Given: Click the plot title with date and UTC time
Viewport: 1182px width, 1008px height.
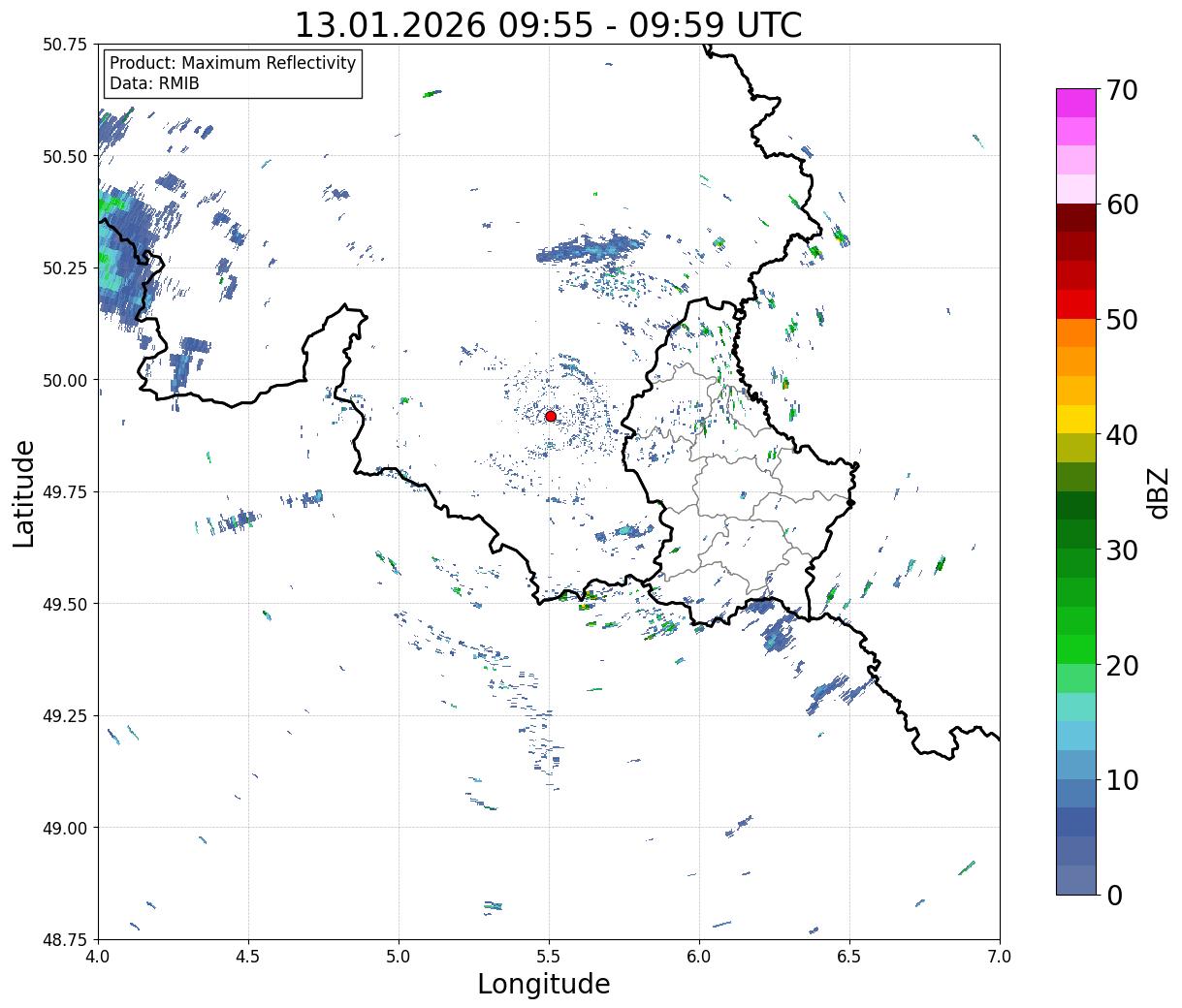Looking at the screenshot, I should [x=548, y=24].
